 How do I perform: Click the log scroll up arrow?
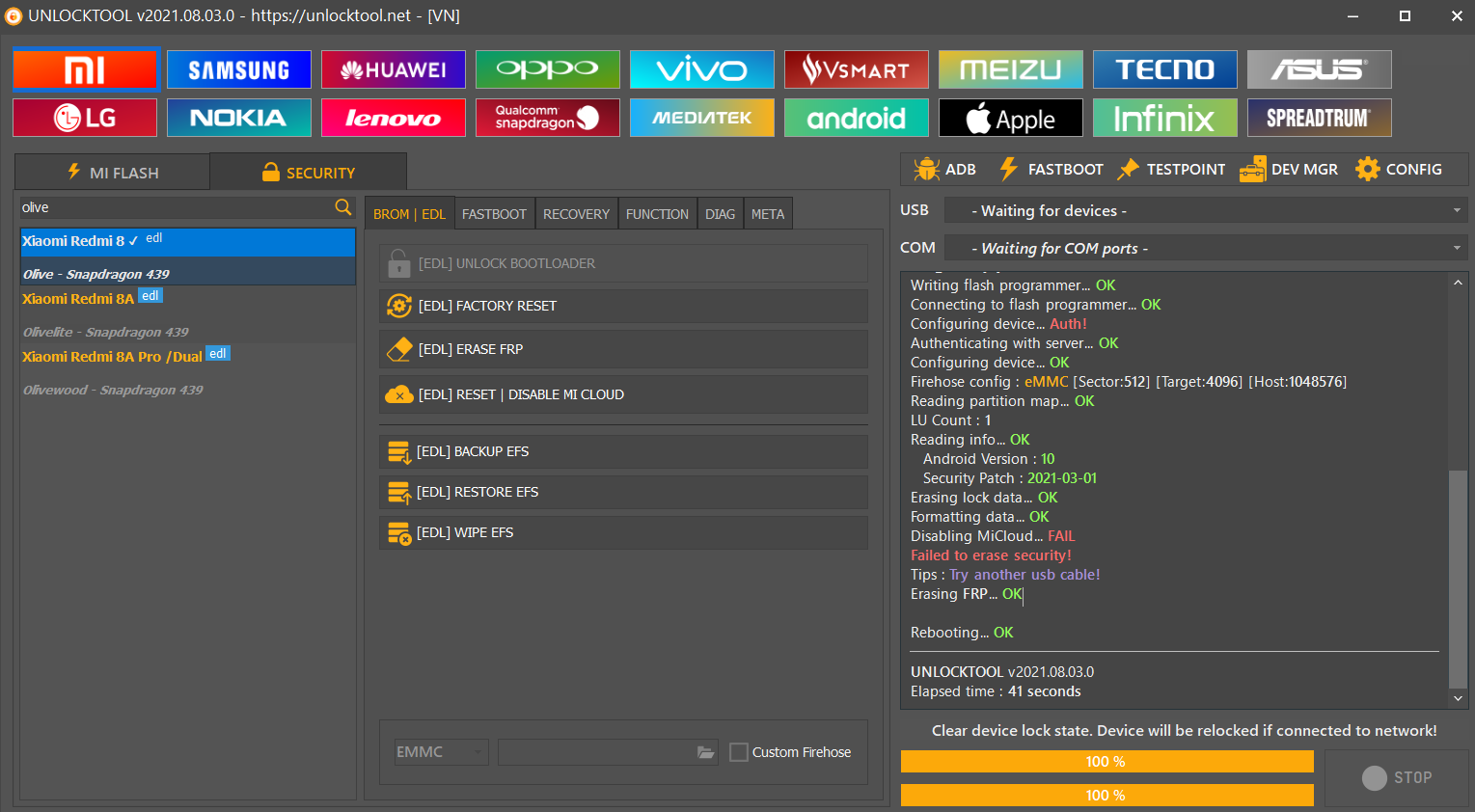[x=1458, y=283]
